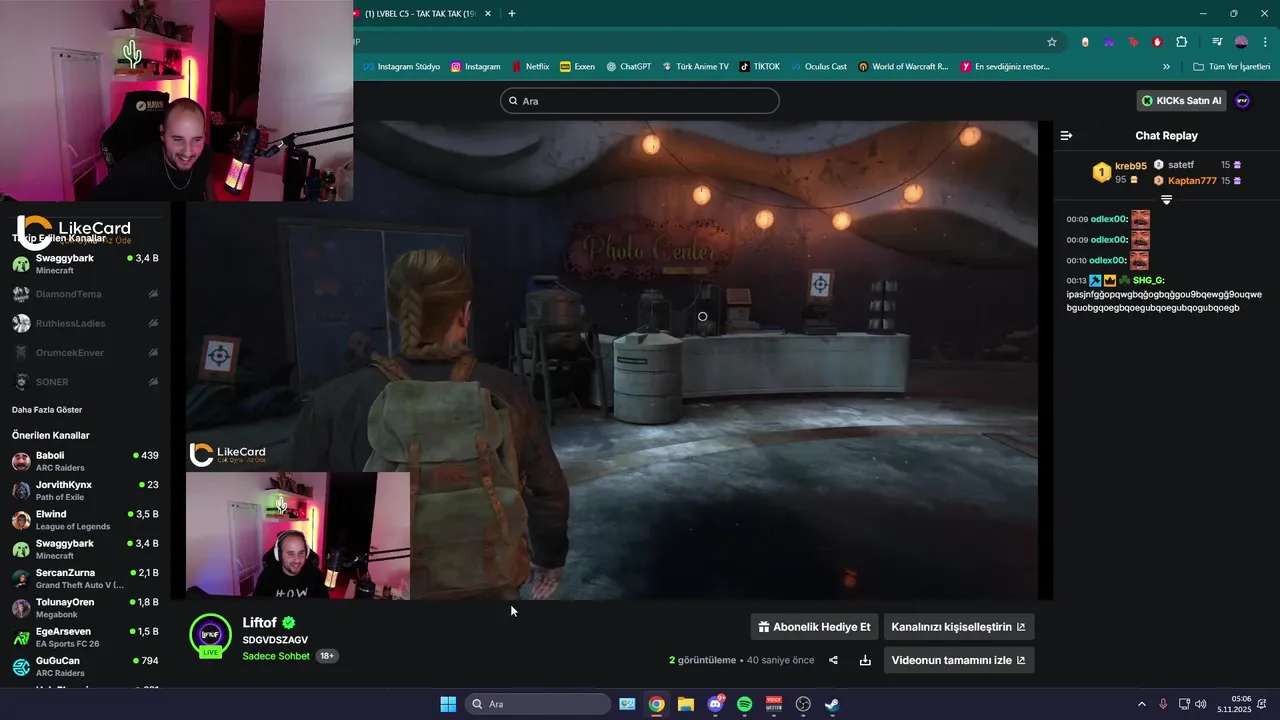
Task: Collapse the chat panel with arrow icon
Action: pyautogui.click(x=1066, y=135)
